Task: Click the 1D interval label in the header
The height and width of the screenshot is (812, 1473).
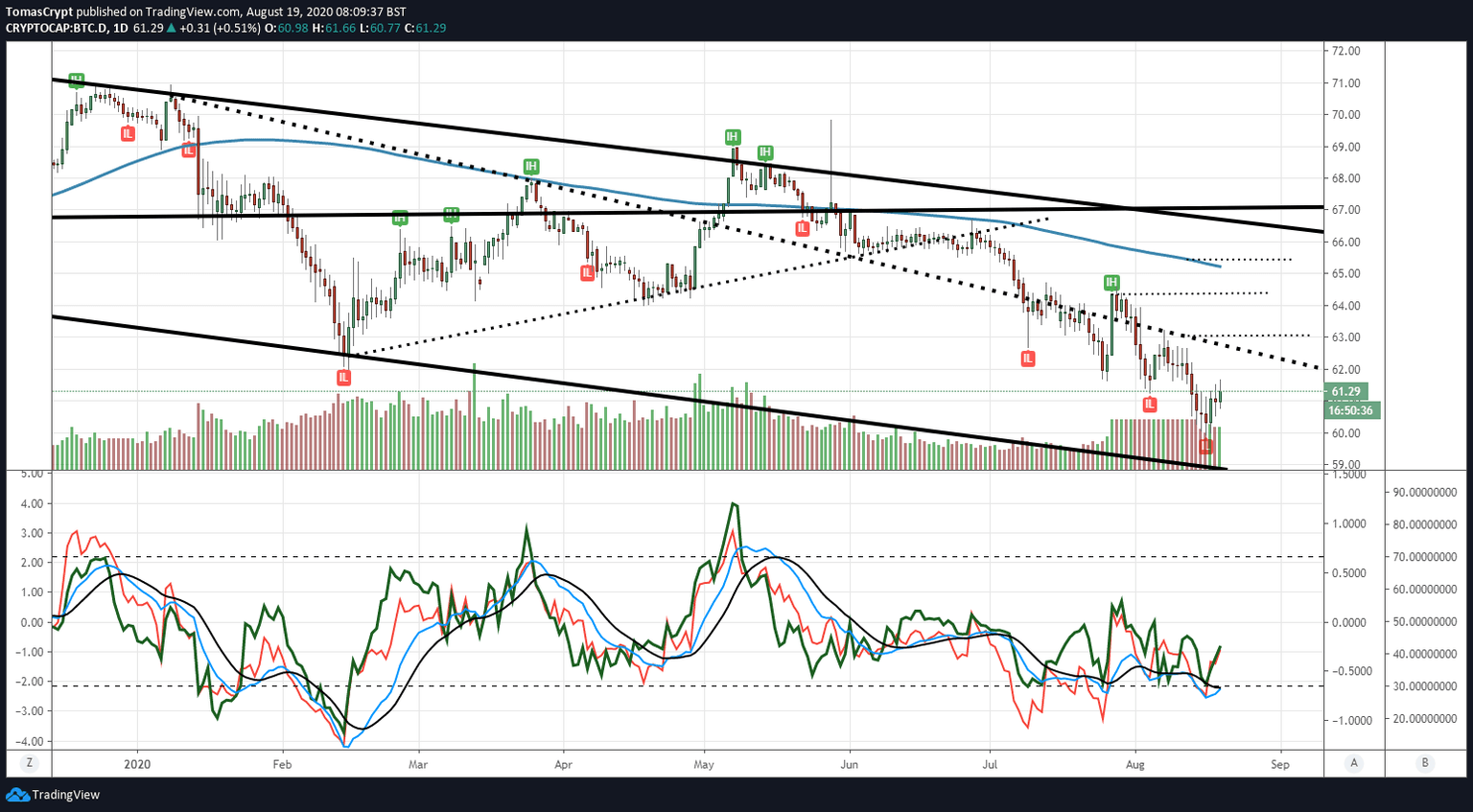Action: click(120, 28)
